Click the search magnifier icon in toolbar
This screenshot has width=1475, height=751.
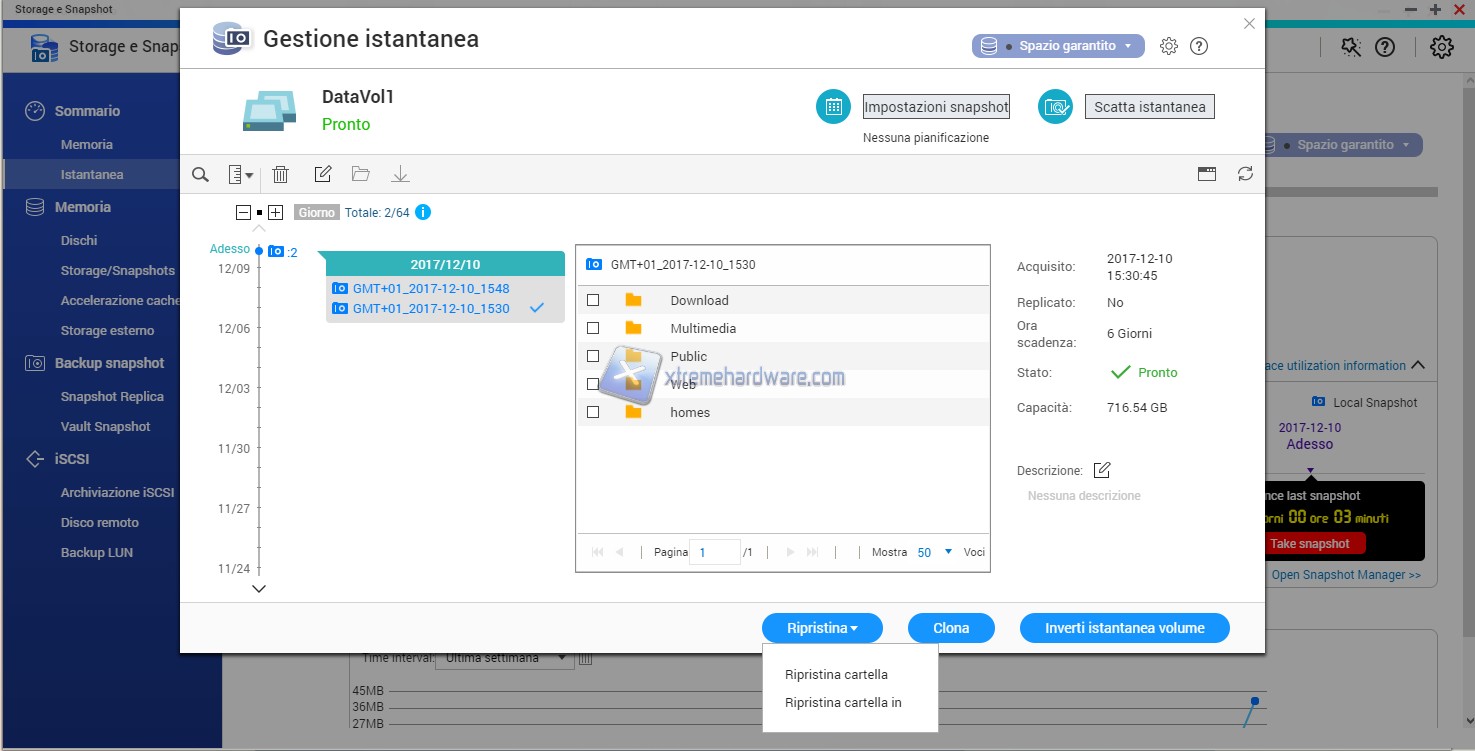pos(200,175)
